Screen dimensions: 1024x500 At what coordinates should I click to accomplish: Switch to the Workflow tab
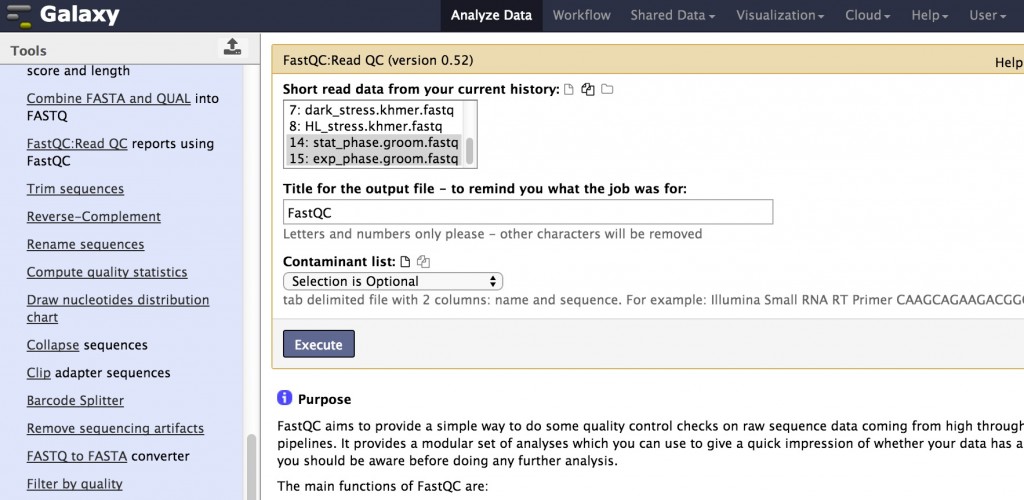581,15
